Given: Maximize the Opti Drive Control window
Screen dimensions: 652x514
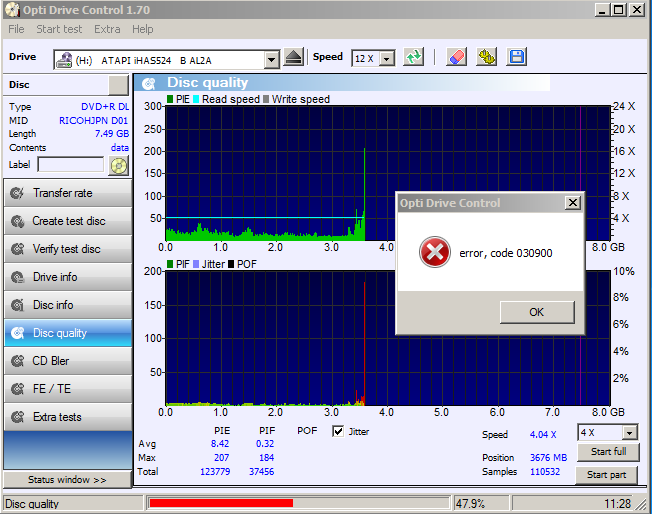Looking at the screenshot, I should [618, 10].
